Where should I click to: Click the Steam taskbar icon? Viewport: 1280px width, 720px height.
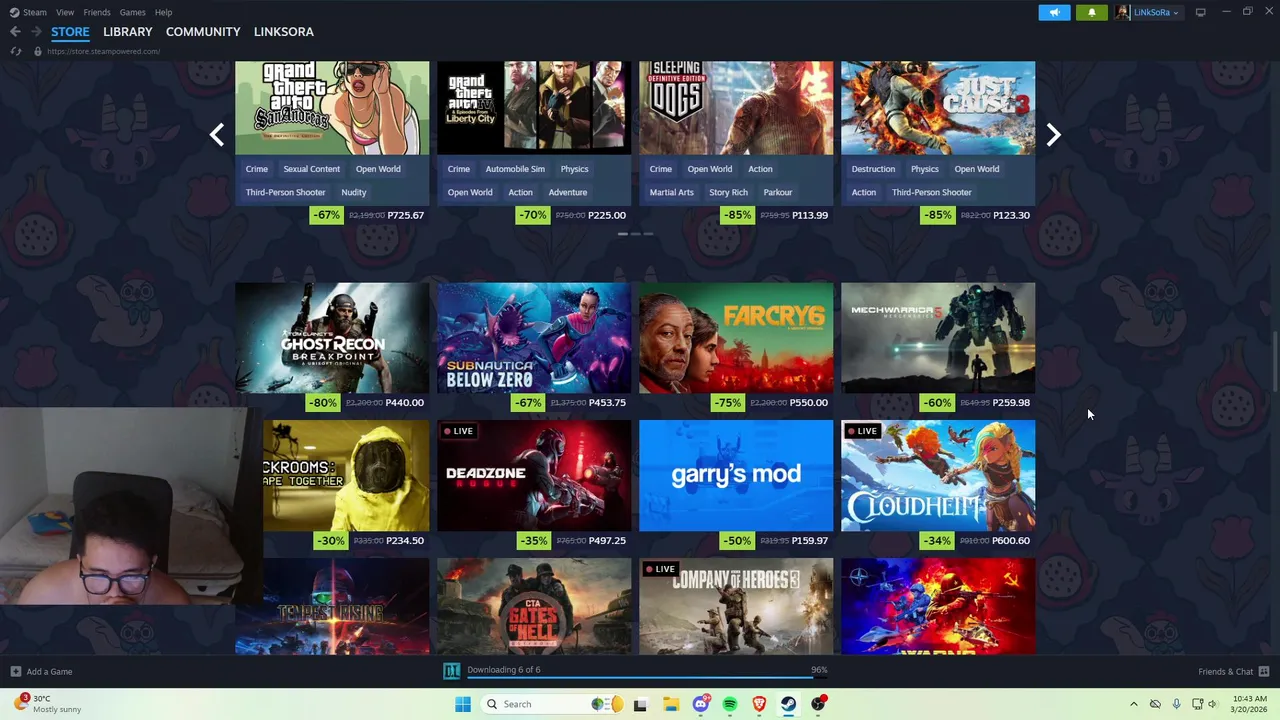pos(789,704)
